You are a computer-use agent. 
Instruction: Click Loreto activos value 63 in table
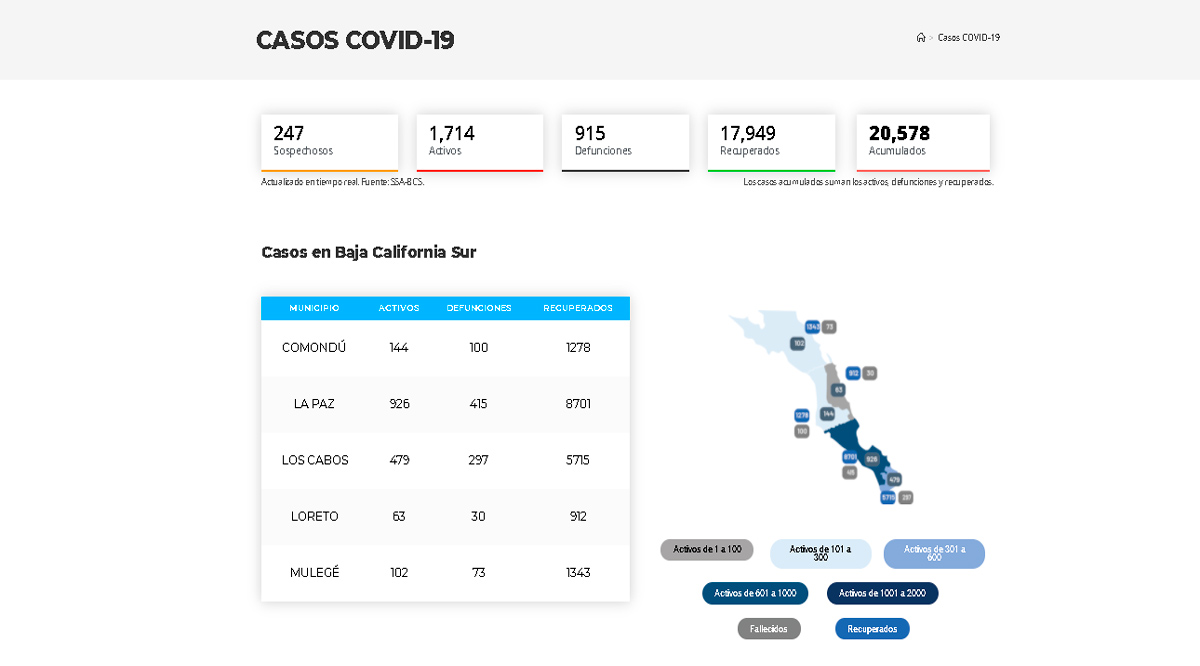tap(399, 516)
